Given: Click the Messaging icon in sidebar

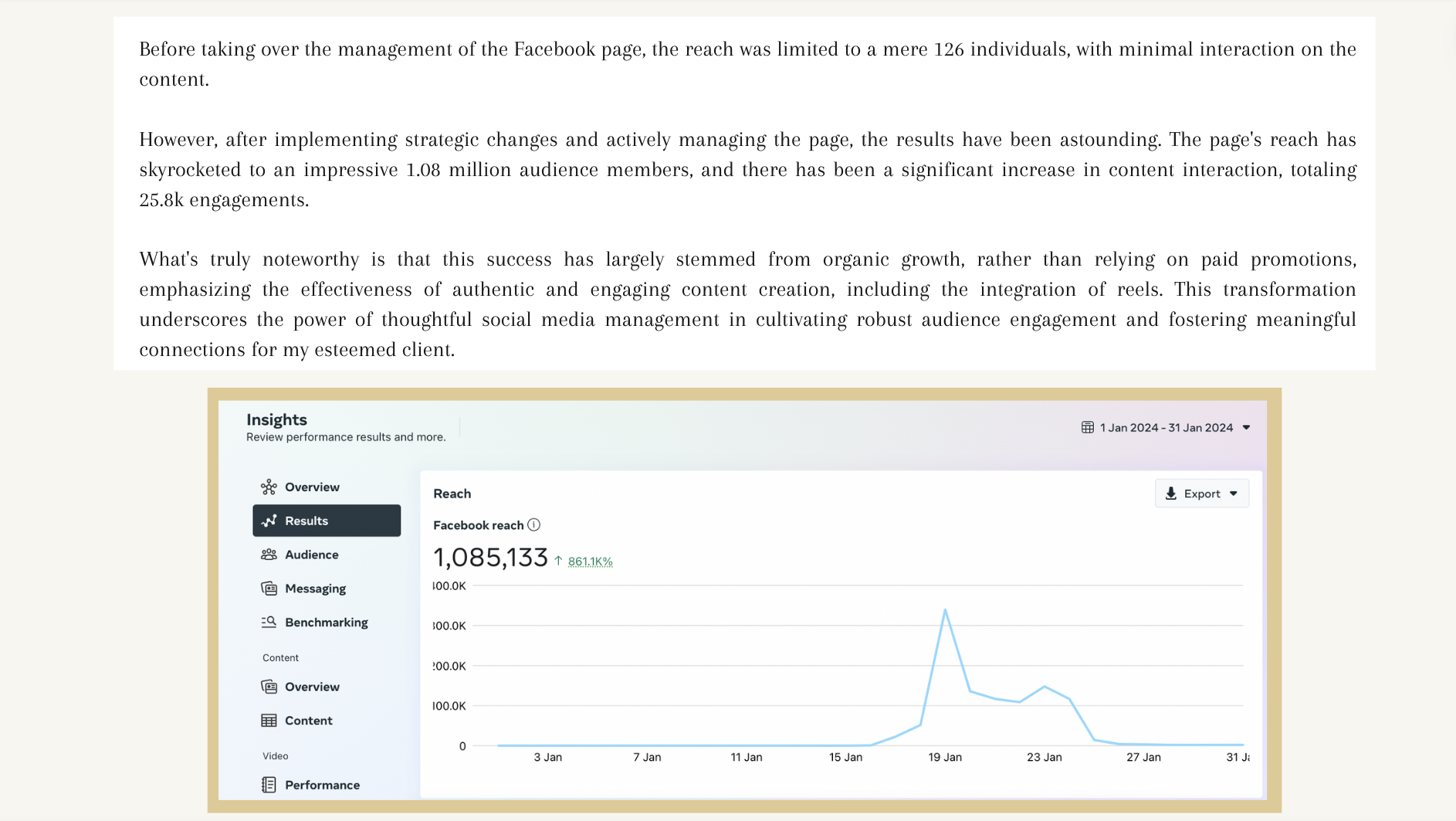Looking at the screenshot, I should (269, 589).
